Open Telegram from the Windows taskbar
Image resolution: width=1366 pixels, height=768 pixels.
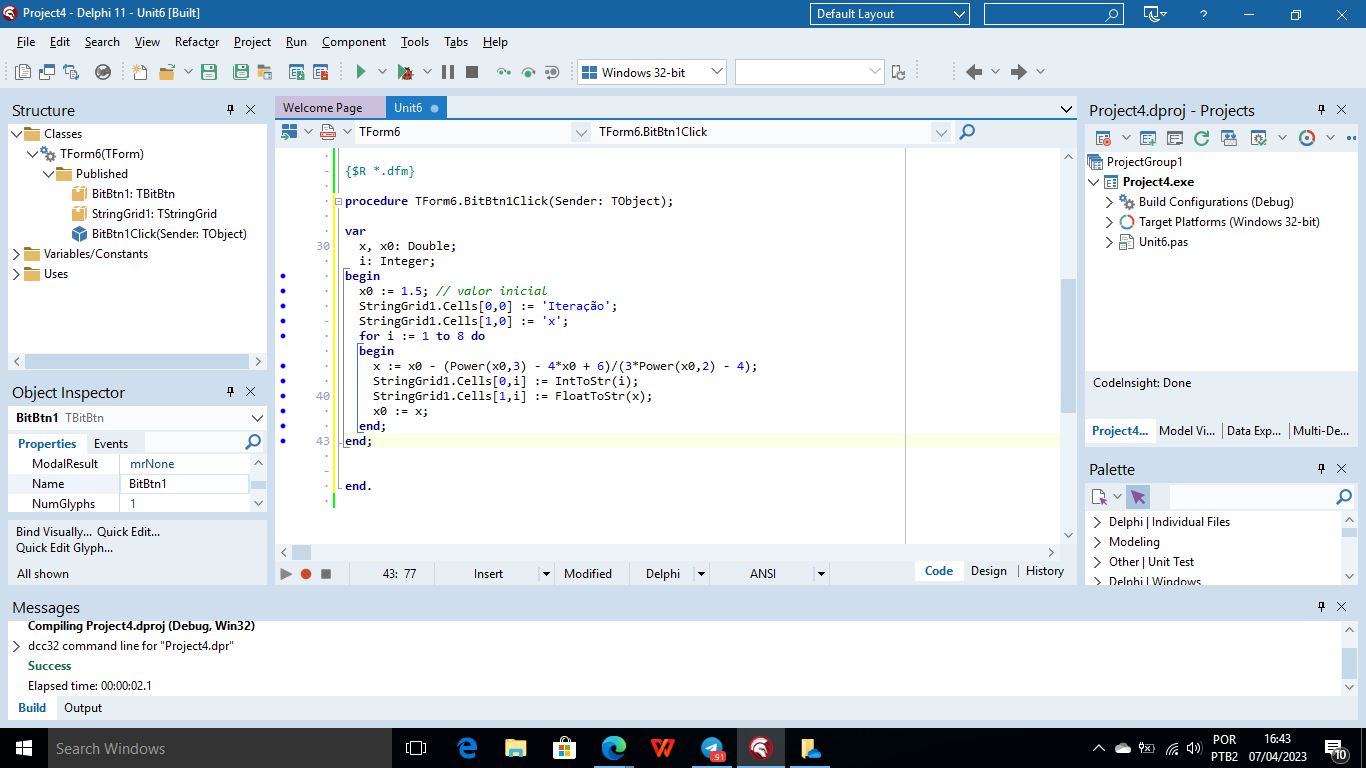(712, 748)
